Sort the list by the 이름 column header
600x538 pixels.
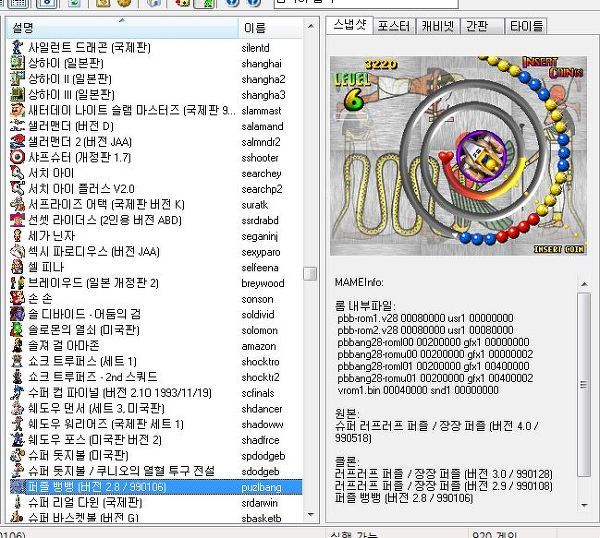point(271,28)
